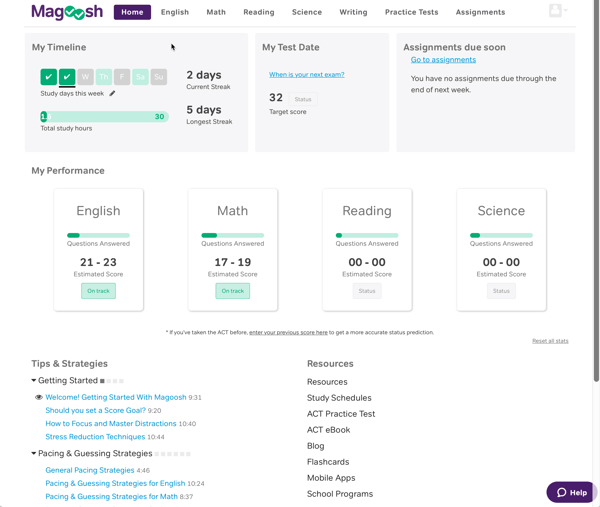The width and height of the screenshot is (600, 507).
Task: Open the Practice Tests tab
Action: (x=411, y=12)
